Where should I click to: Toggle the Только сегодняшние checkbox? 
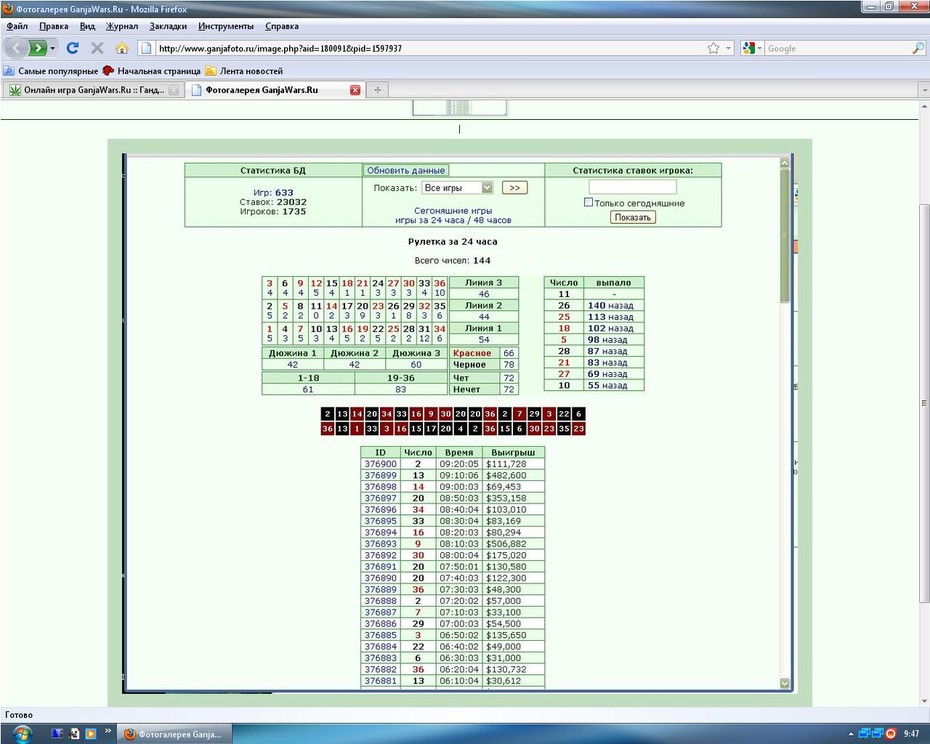point(588,202)
